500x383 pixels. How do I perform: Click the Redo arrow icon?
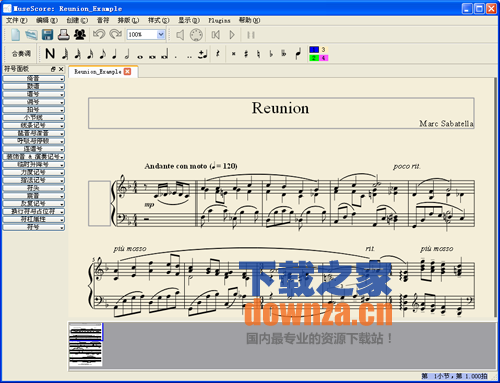point(116,34)
